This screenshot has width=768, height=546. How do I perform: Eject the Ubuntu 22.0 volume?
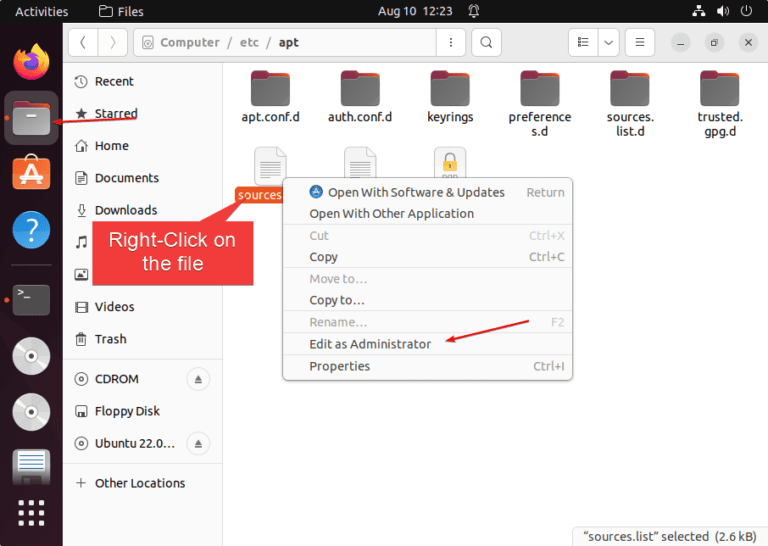coord(198,444)
